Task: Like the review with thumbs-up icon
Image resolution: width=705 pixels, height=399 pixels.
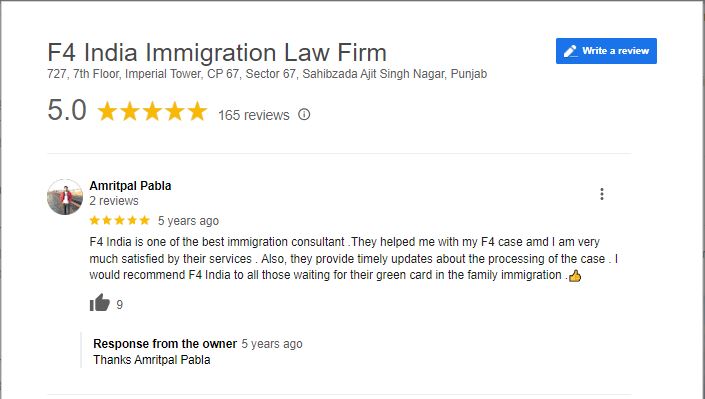Action: [99, 302]
